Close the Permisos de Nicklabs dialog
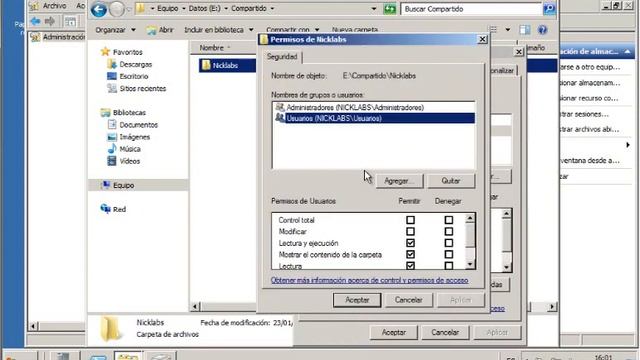 482,39
